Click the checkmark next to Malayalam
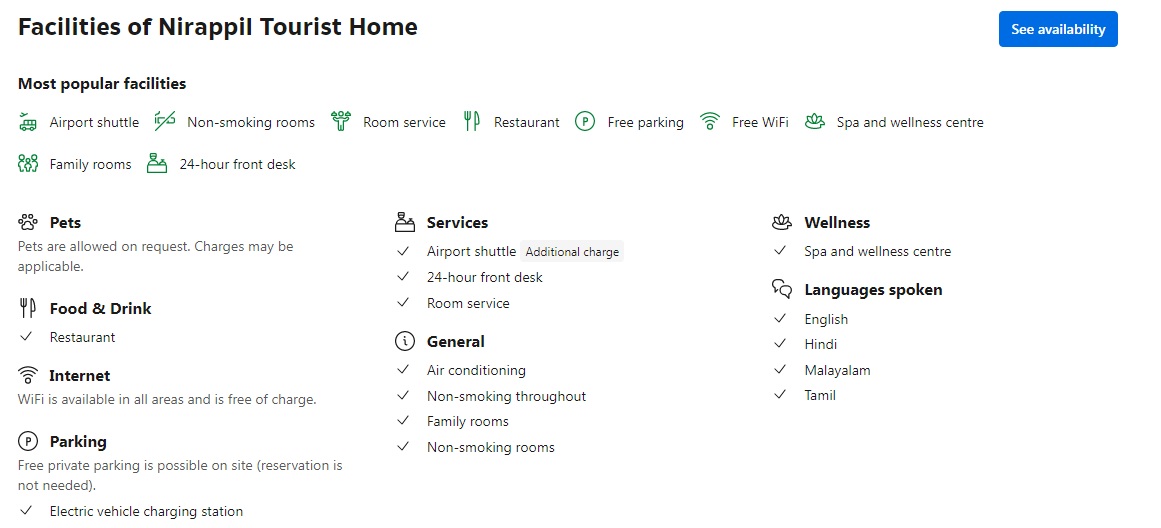Image resolution: width=1161 pixels, height=528 pixels. click(781, 370)
